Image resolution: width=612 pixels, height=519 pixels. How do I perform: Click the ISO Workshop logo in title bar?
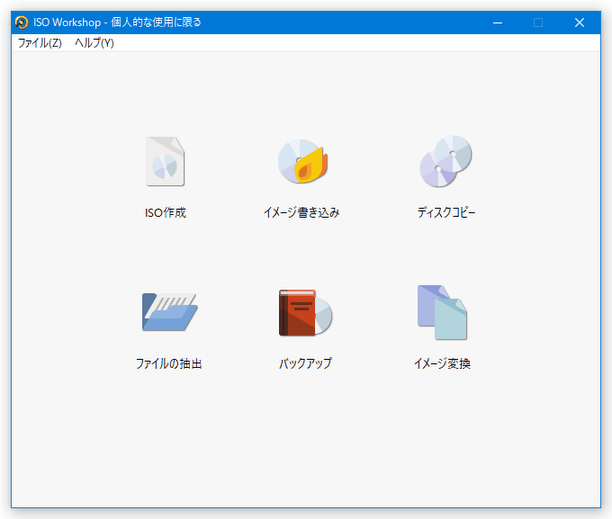[22, 22]
